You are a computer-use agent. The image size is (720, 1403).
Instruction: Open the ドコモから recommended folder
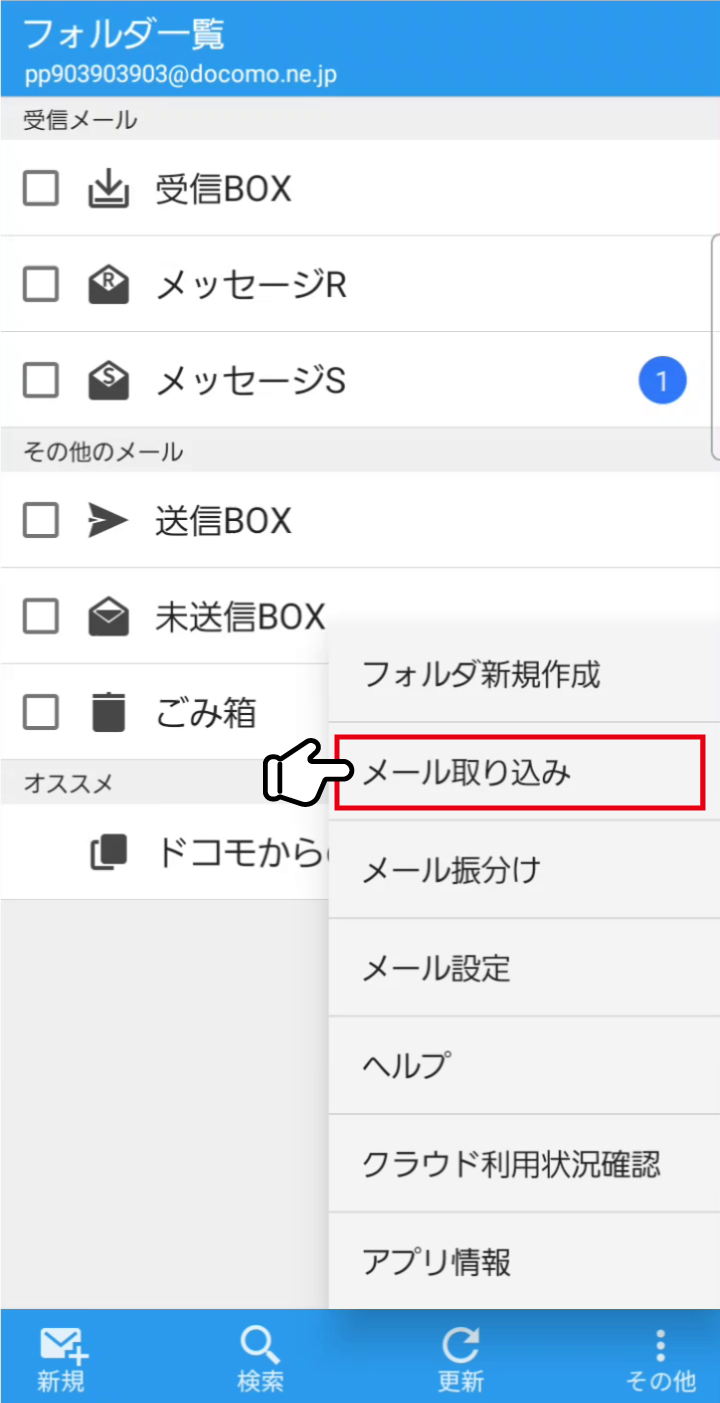165,852
